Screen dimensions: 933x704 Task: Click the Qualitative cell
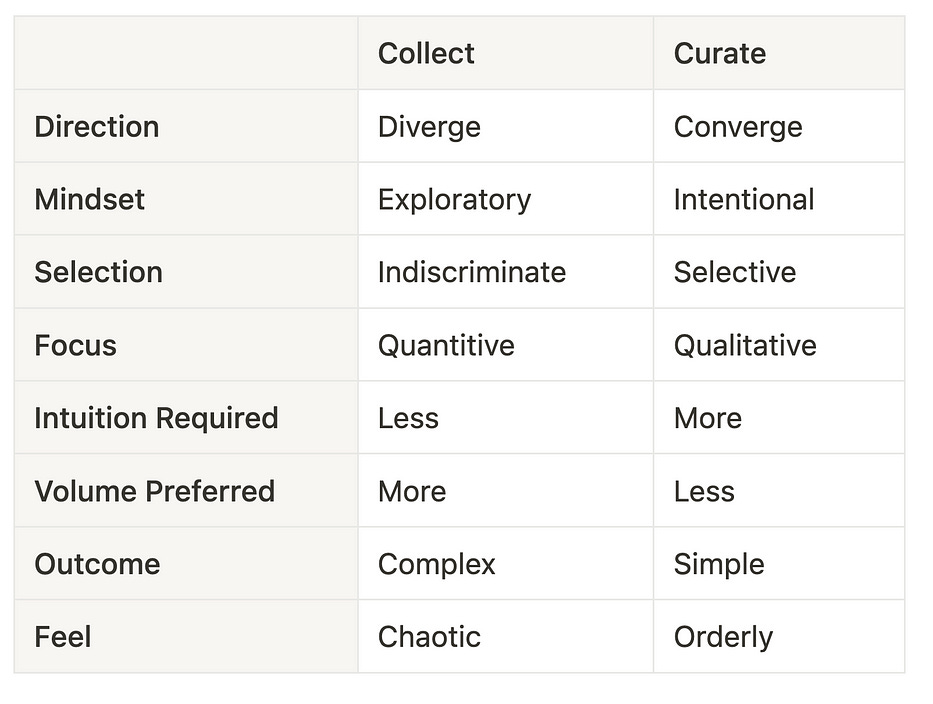click(x=779, y=345)
